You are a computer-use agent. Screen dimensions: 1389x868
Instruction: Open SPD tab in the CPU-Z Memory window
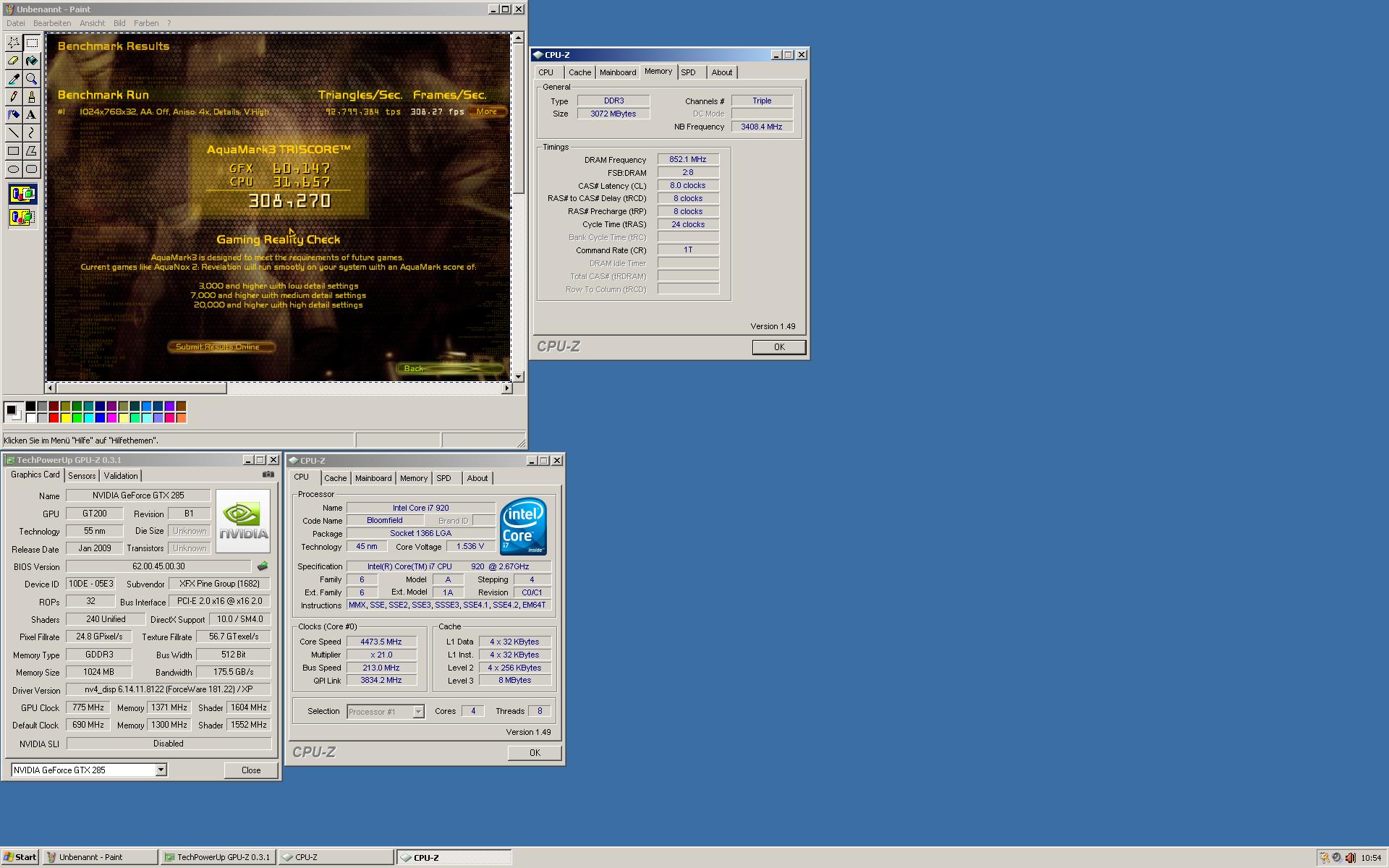(x=689, y=72)
